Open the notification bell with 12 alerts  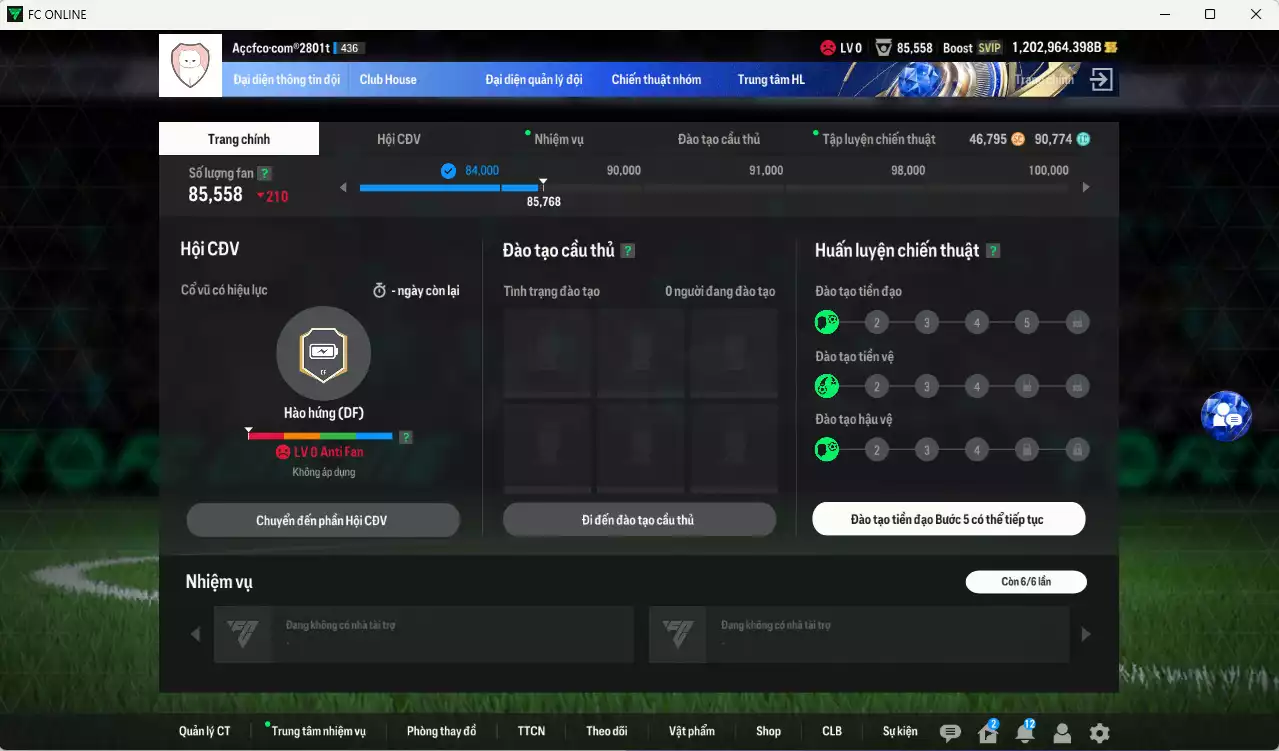1025,733
